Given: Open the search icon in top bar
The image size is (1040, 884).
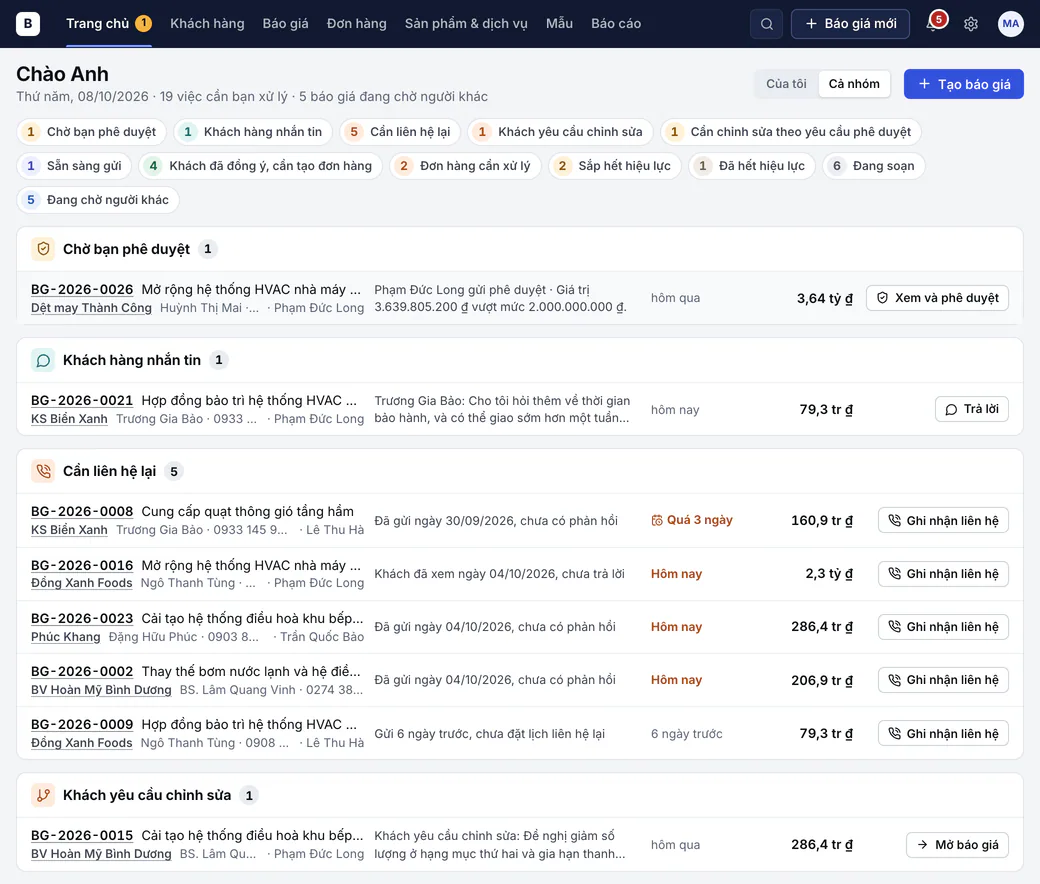Looking at the screenshot, I should 766,24.
